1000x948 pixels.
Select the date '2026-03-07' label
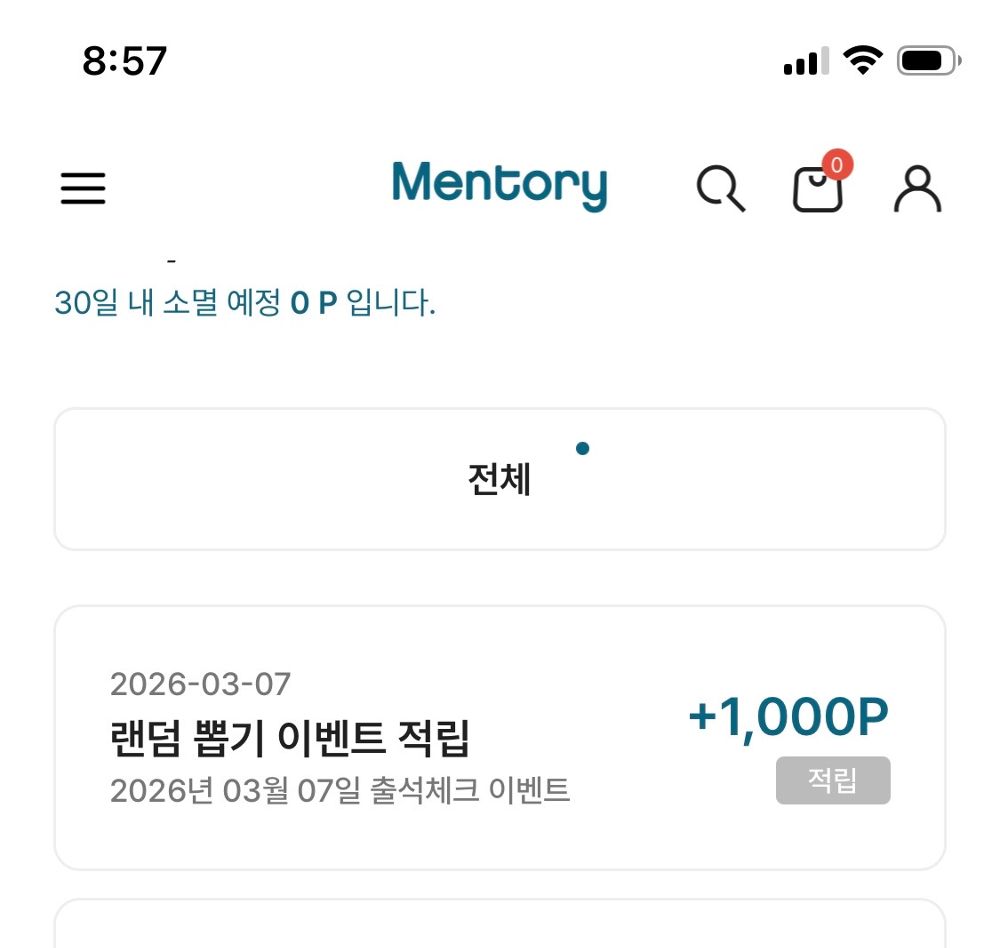click(199, 684)
